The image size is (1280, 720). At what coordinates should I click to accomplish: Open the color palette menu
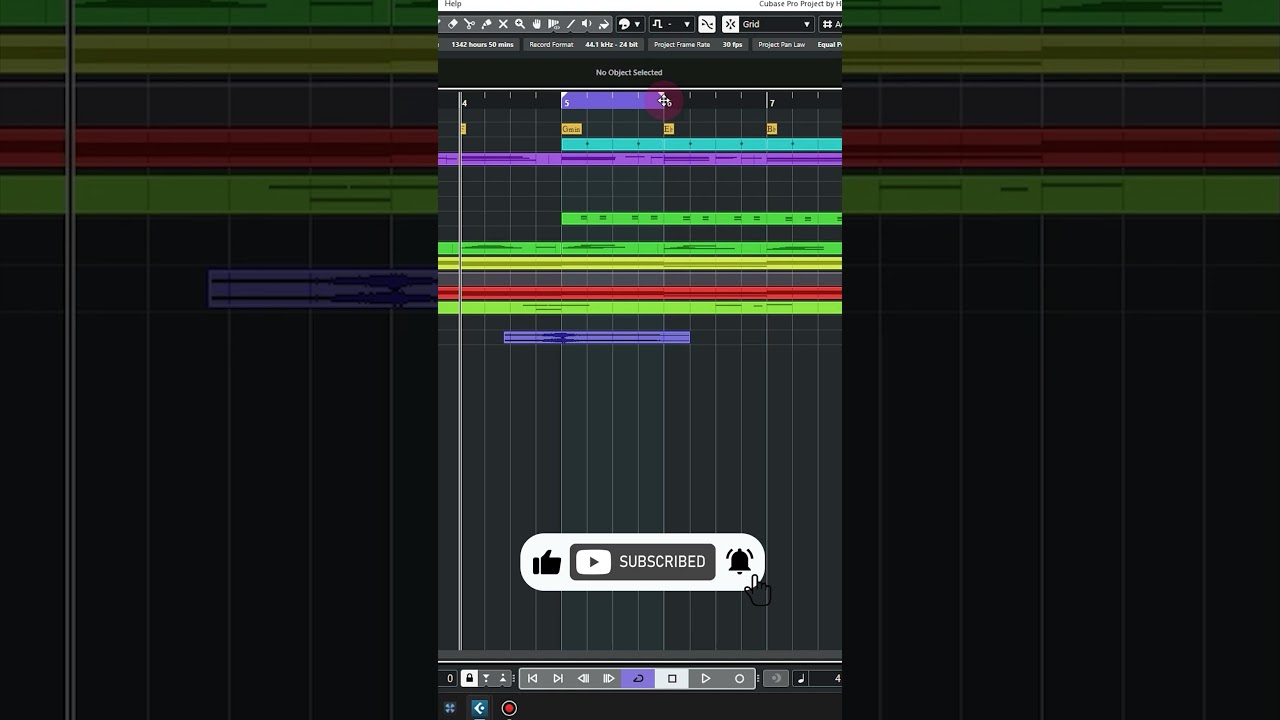[x=629, y=24]
